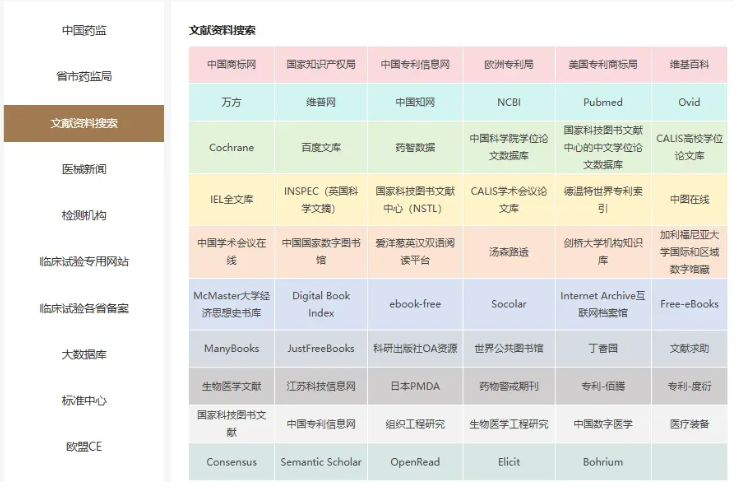The image size is (744, 489).
Task: Open 中国知网 link
Action: (x=420, y=103)
